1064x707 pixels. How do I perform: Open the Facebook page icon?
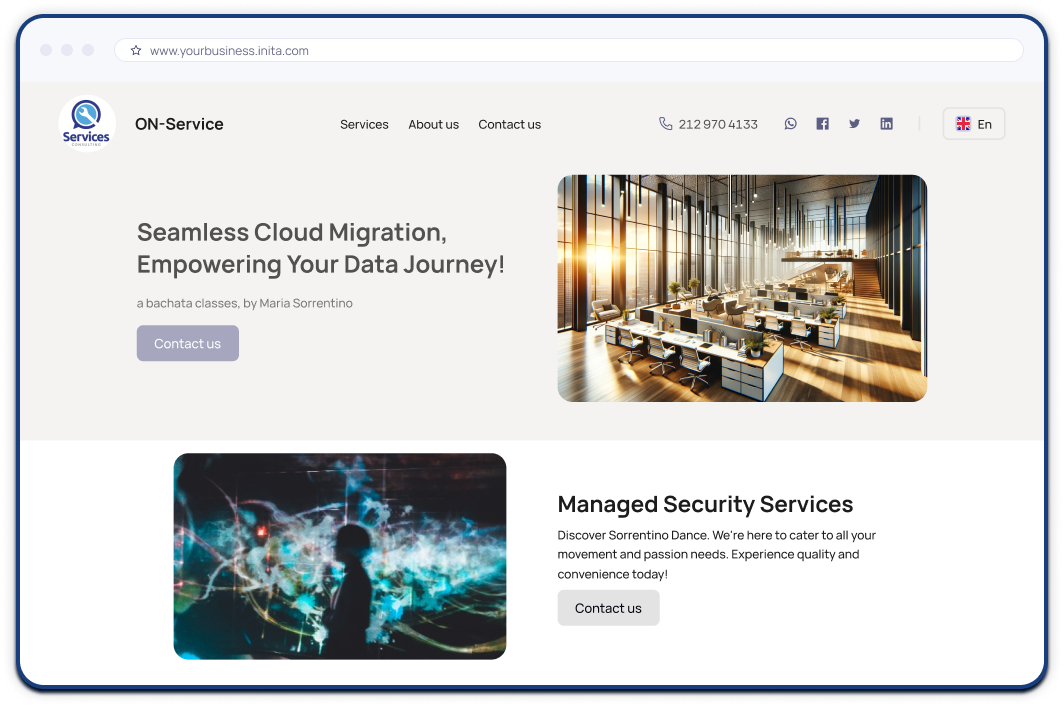tap(822, 124)
